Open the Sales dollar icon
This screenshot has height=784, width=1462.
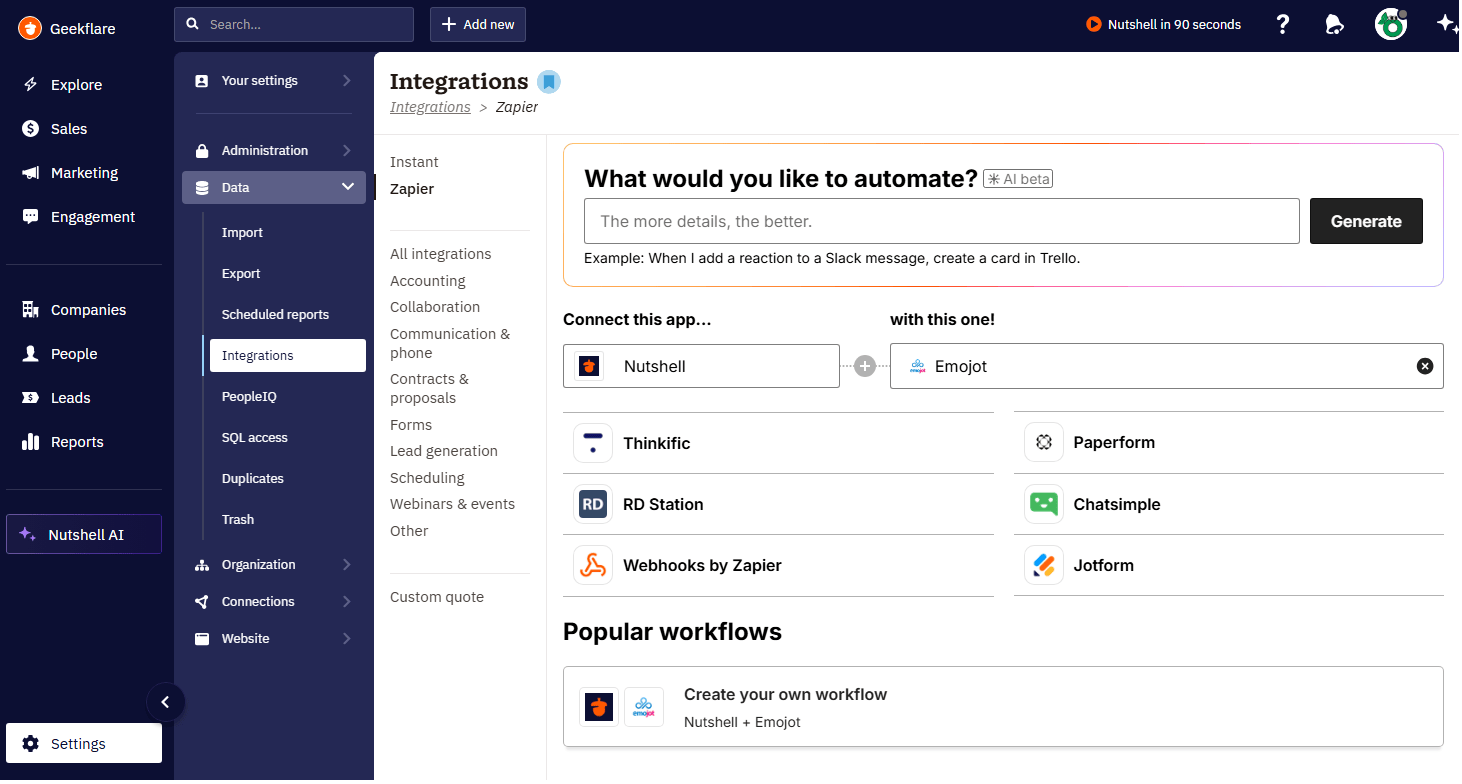click(x=31, y=129)
